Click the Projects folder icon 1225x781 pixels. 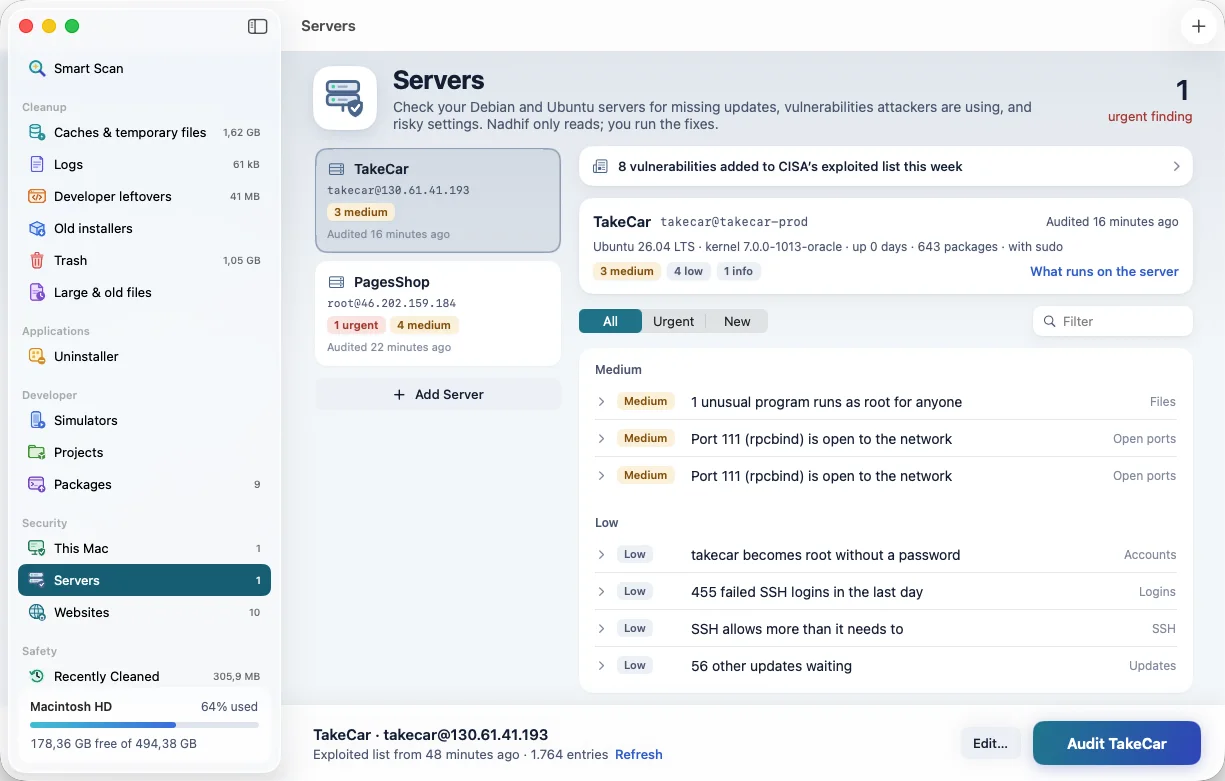37,452
